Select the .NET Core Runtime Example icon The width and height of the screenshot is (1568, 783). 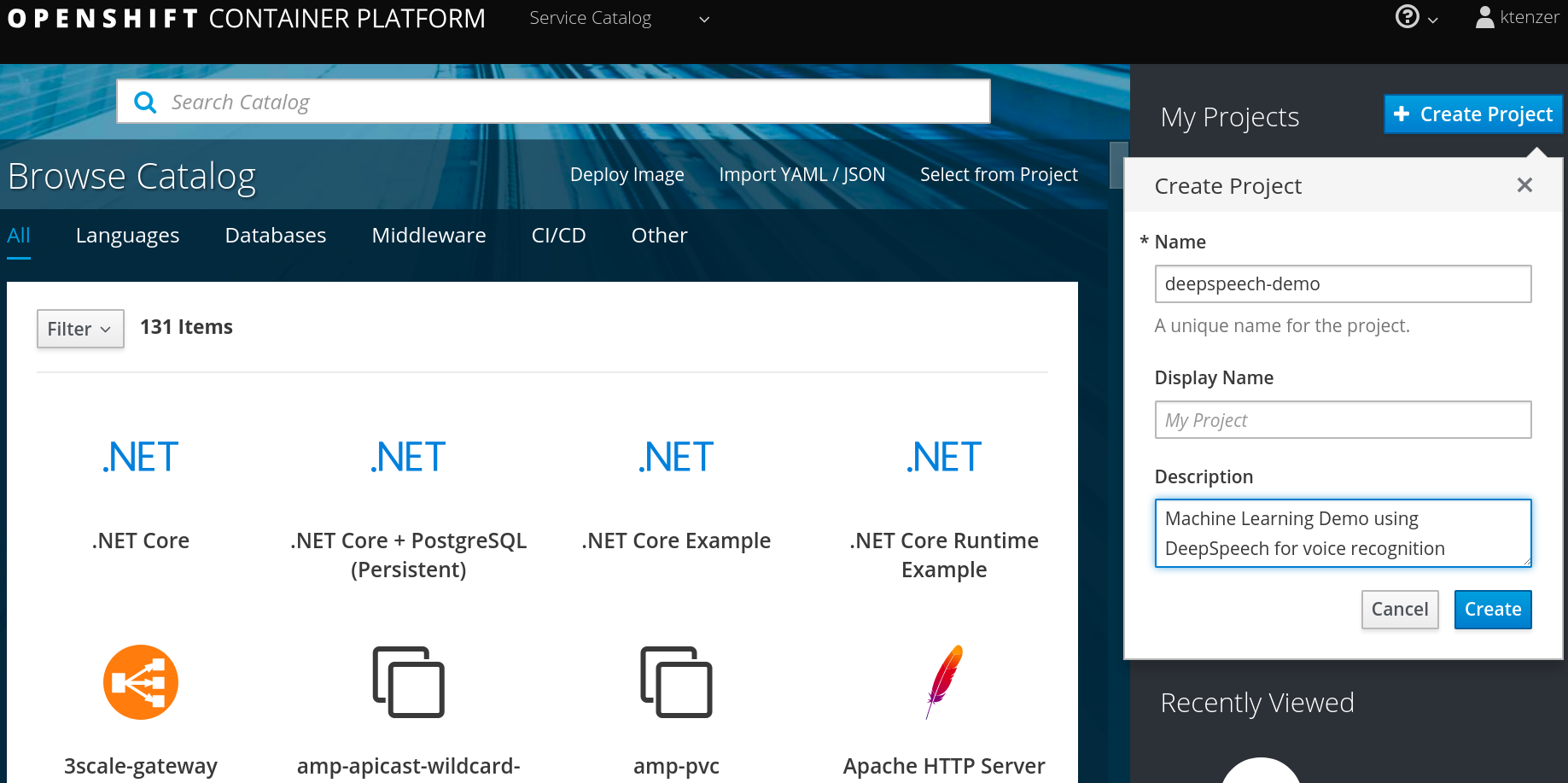coord(944,457)
